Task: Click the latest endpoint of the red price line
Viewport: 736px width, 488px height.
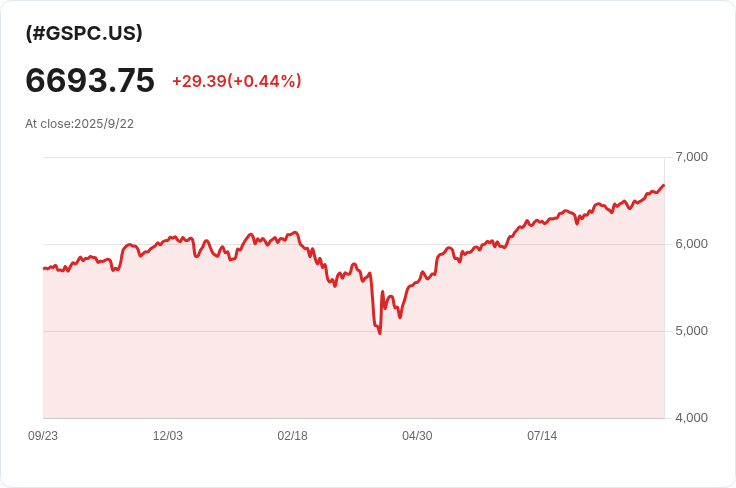Action: [663, 185]
